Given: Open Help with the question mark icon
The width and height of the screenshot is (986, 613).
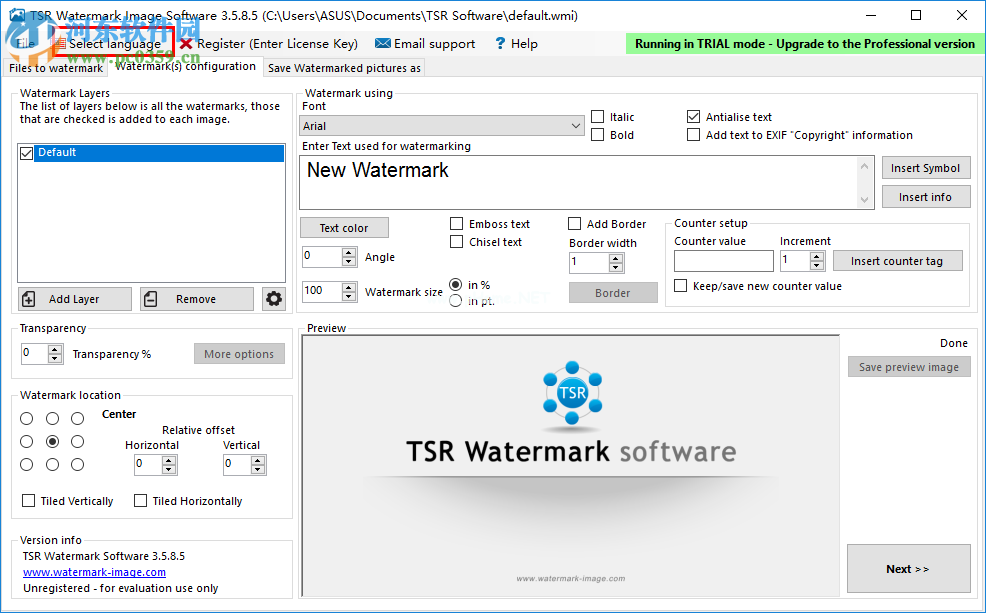Looking at the screenshot, I should point(498,43).
